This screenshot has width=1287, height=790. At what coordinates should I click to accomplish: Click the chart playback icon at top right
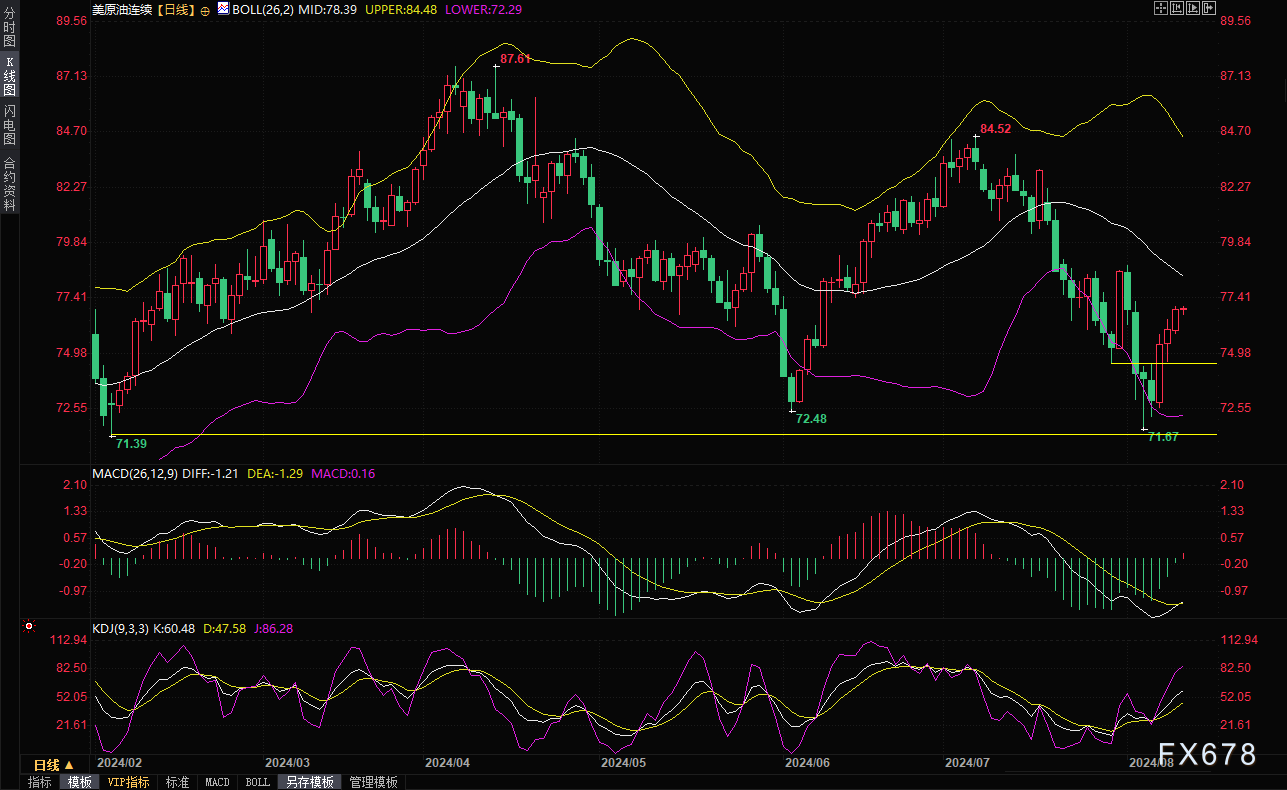[1193, 8]
